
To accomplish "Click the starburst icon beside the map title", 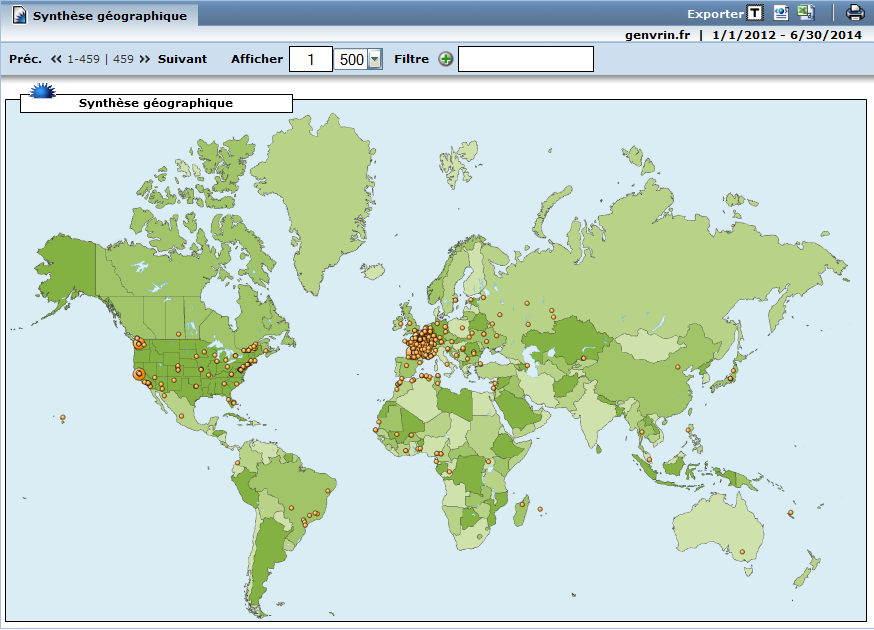I will coord(42,92).
